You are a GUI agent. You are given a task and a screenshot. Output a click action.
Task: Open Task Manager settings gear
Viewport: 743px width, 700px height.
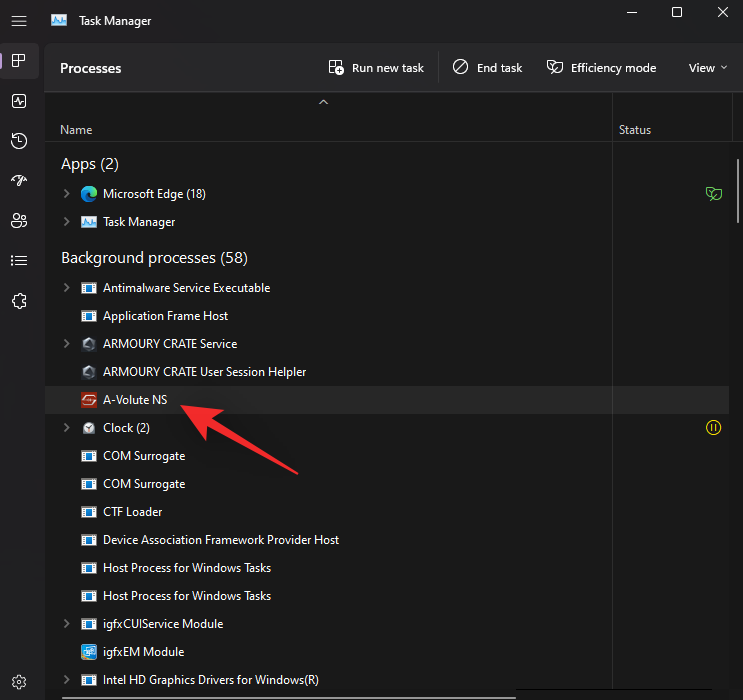[19, 682]
